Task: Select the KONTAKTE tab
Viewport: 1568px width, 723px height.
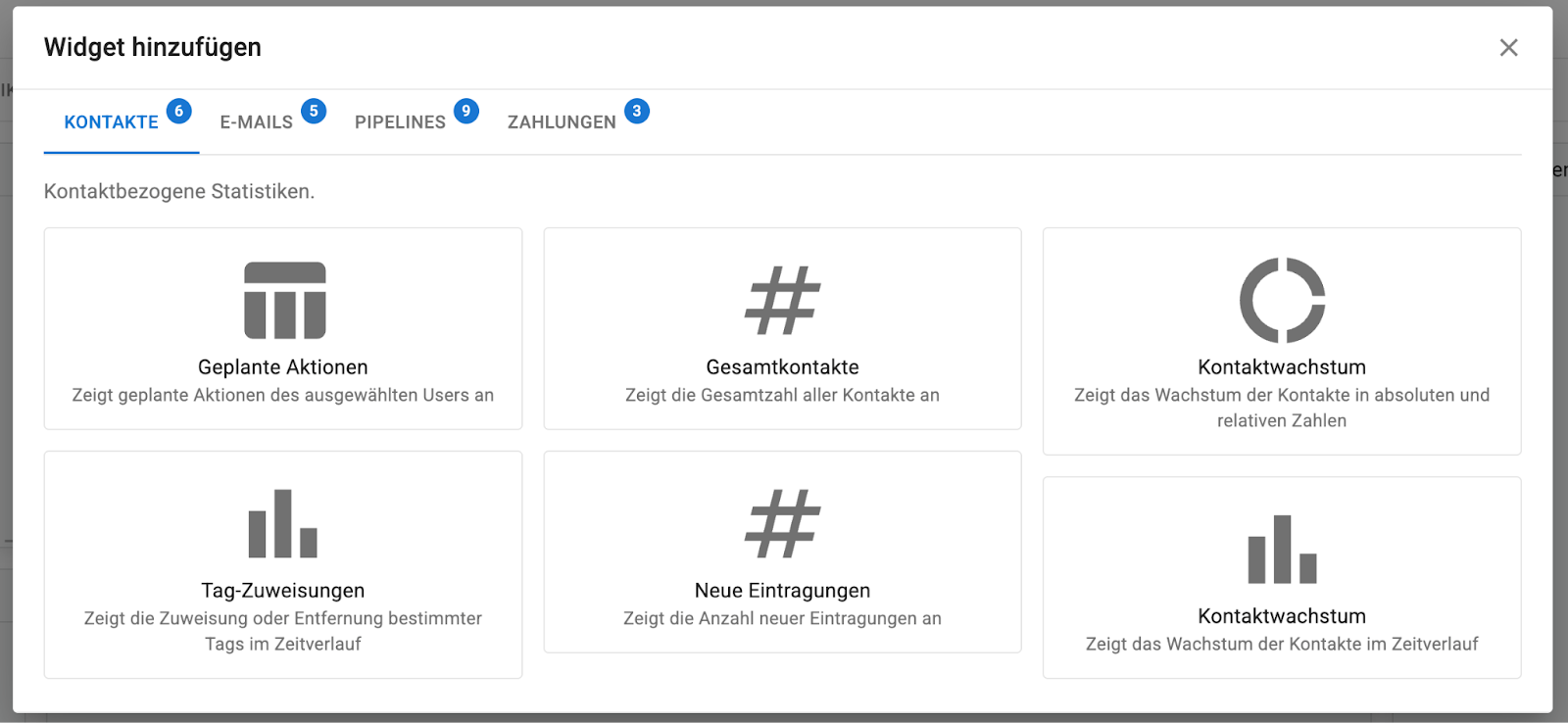Action: point(111,122)
